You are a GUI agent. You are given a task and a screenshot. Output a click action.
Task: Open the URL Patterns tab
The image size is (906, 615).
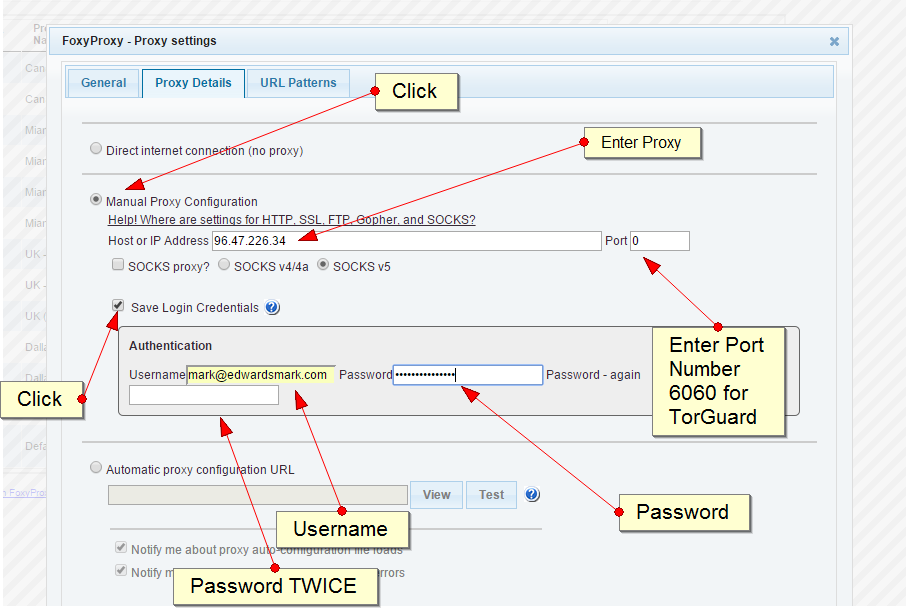[298, 83]
